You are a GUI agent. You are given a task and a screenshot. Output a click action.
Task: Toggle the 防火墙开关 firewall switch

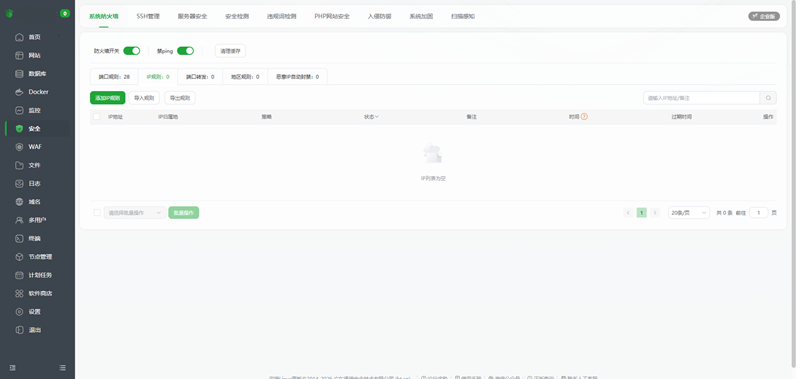pos(132,51)
